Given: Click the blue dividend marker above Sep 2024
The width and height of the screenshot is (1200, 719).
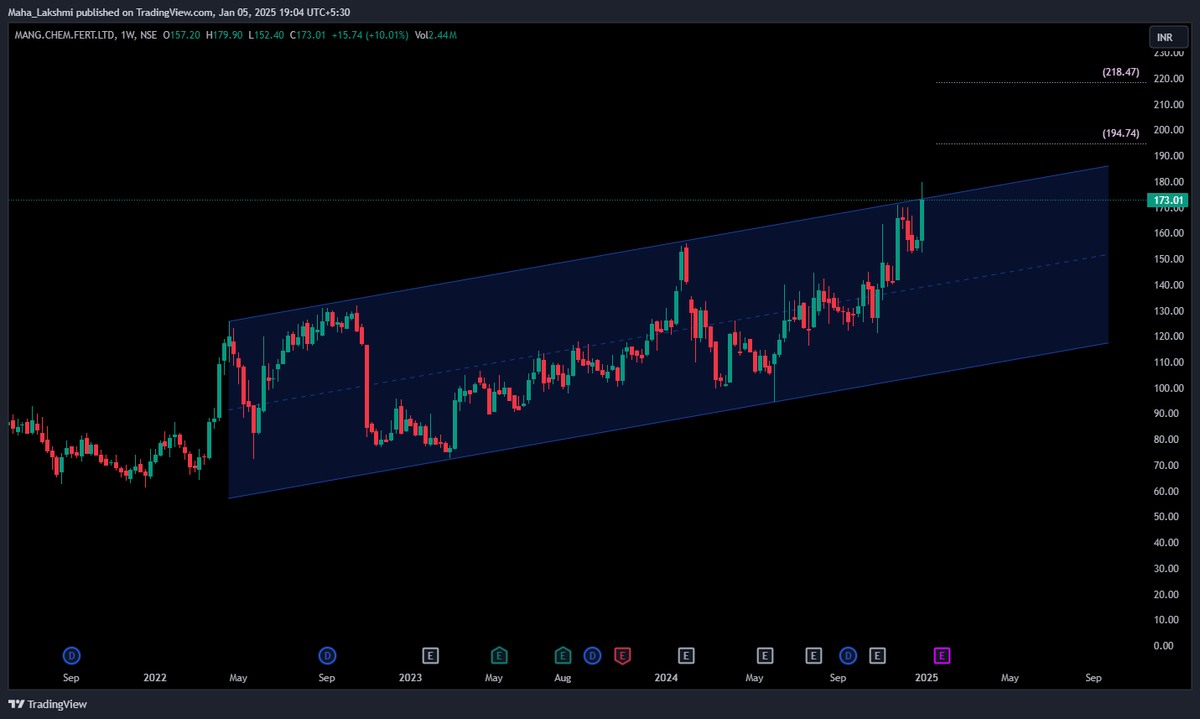Looking at the screenshot, I should coord(849,656).
